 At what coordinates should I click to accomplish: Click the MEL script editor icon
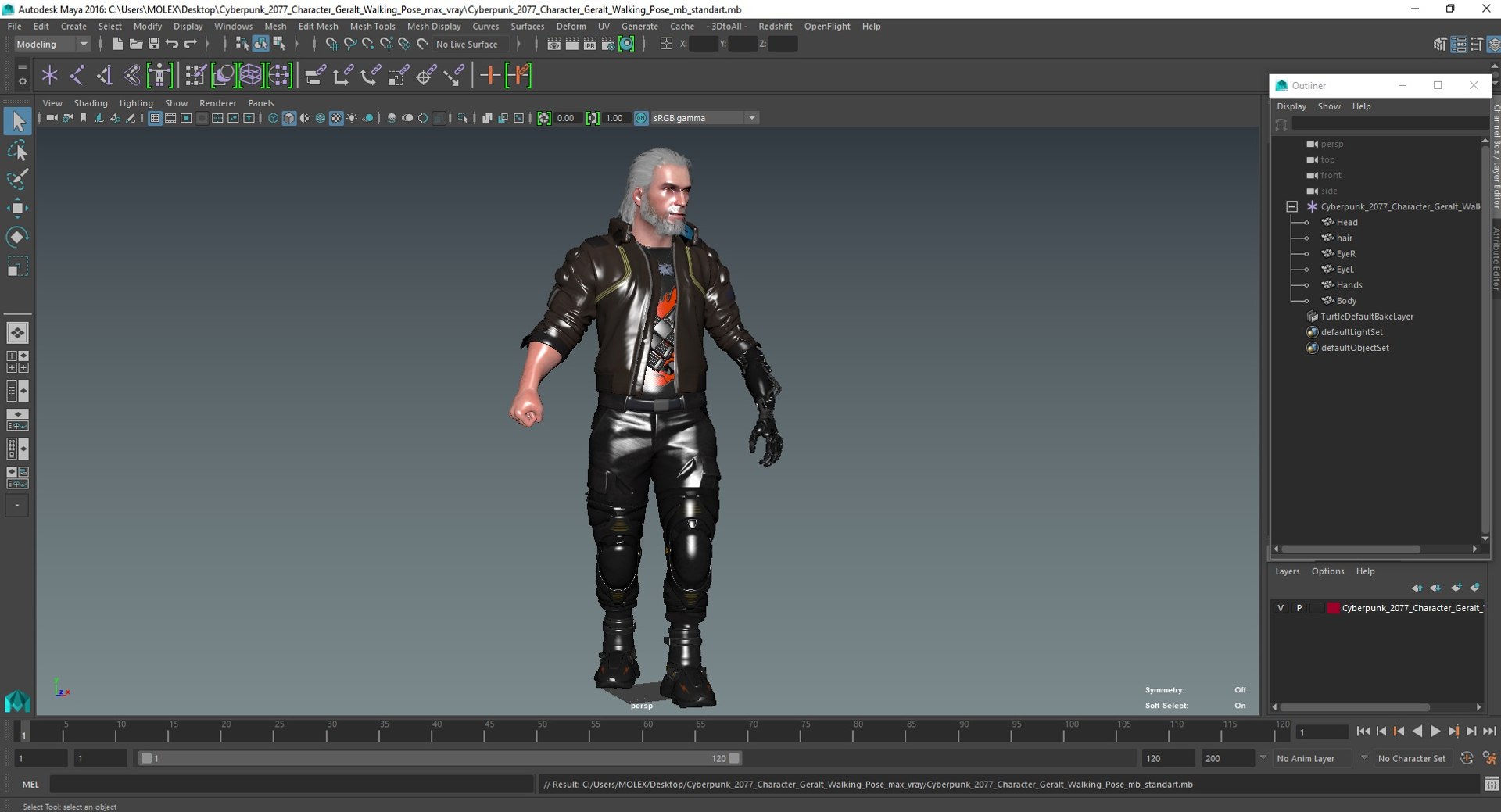1492,784
